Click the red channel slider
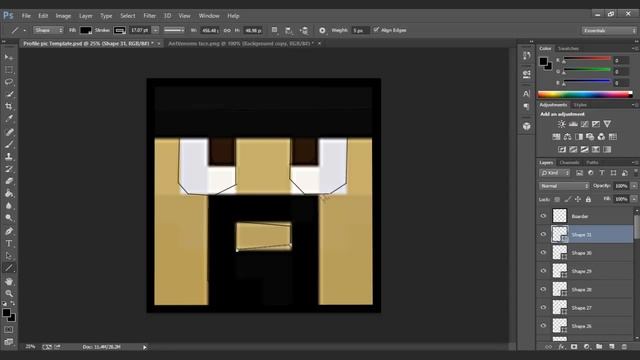Viewport: 640px width, 360px height. (x=587, y=59)
